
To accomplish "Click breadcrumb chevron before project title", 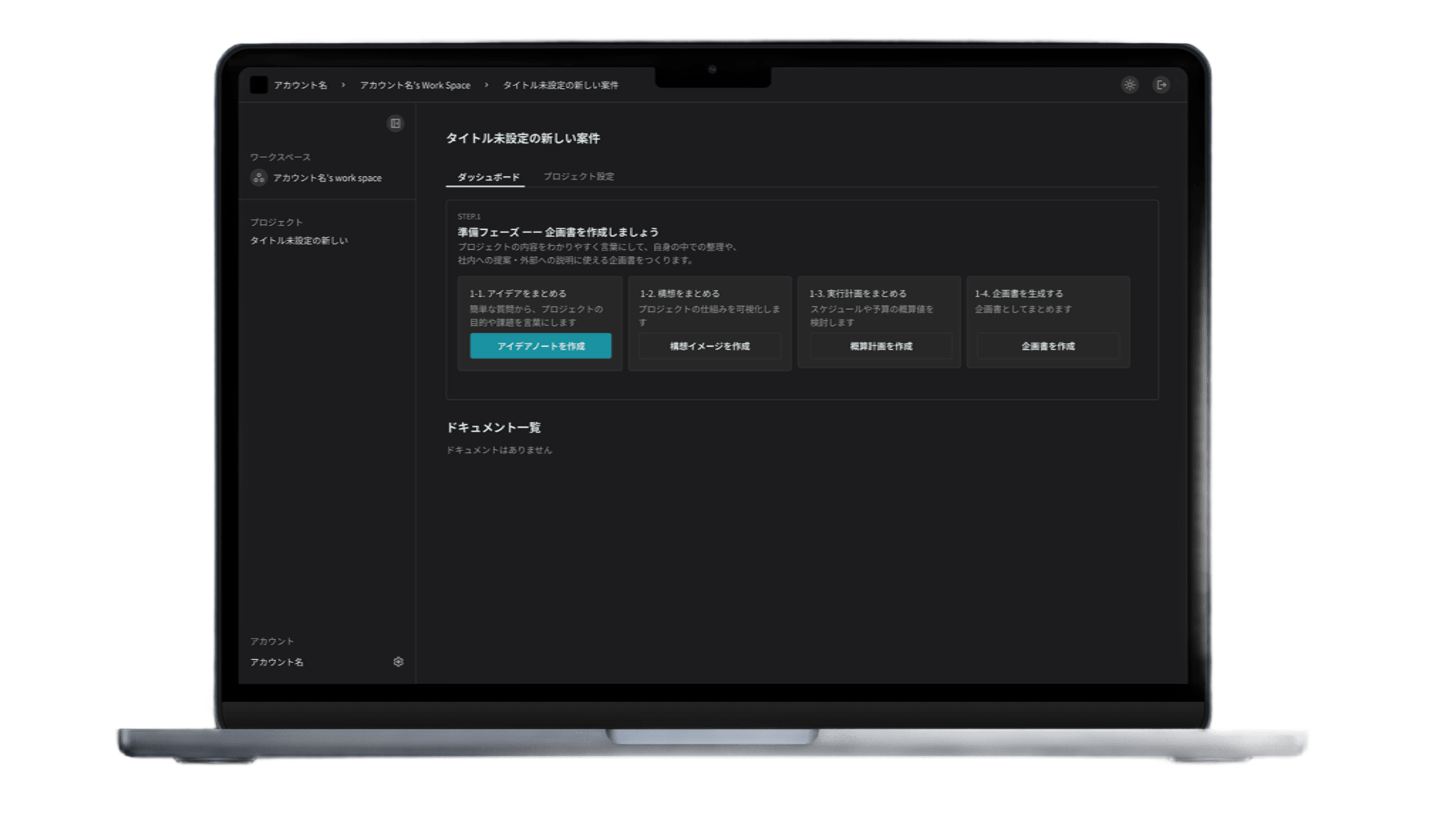I will [x=486, y=85].
